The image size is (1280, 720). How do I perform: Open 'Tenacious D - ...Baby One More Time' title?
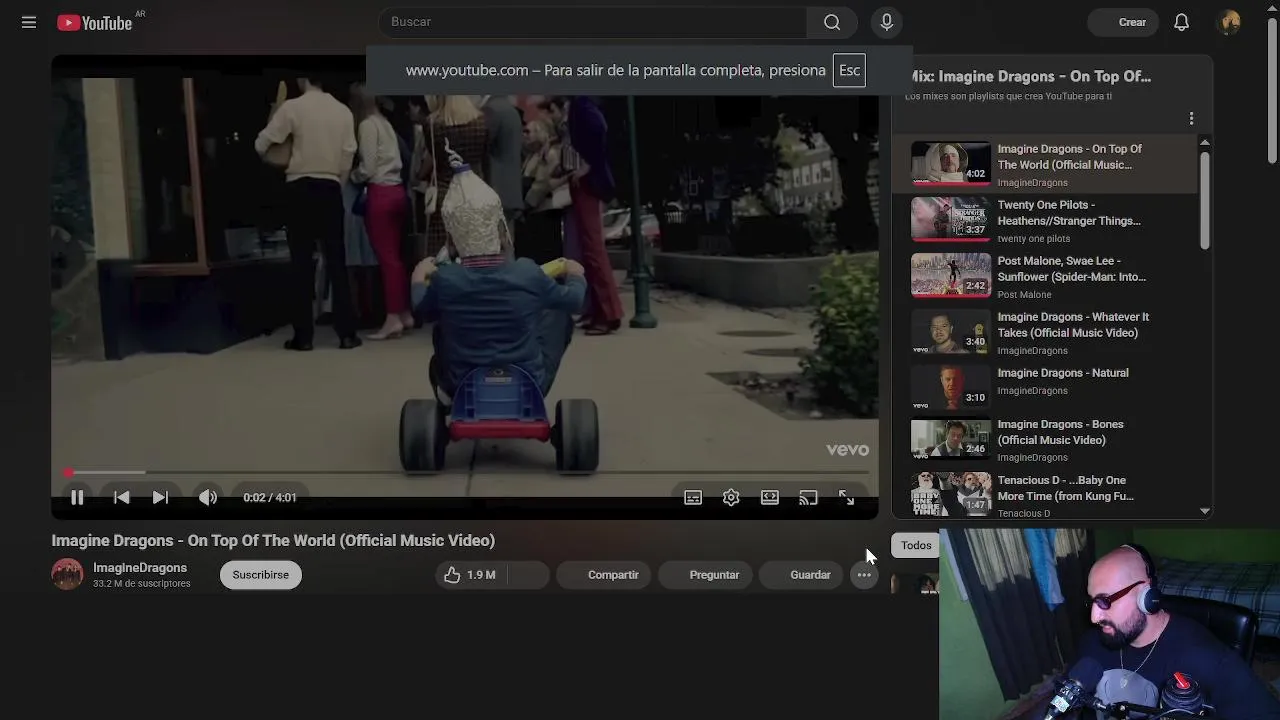1065,488
